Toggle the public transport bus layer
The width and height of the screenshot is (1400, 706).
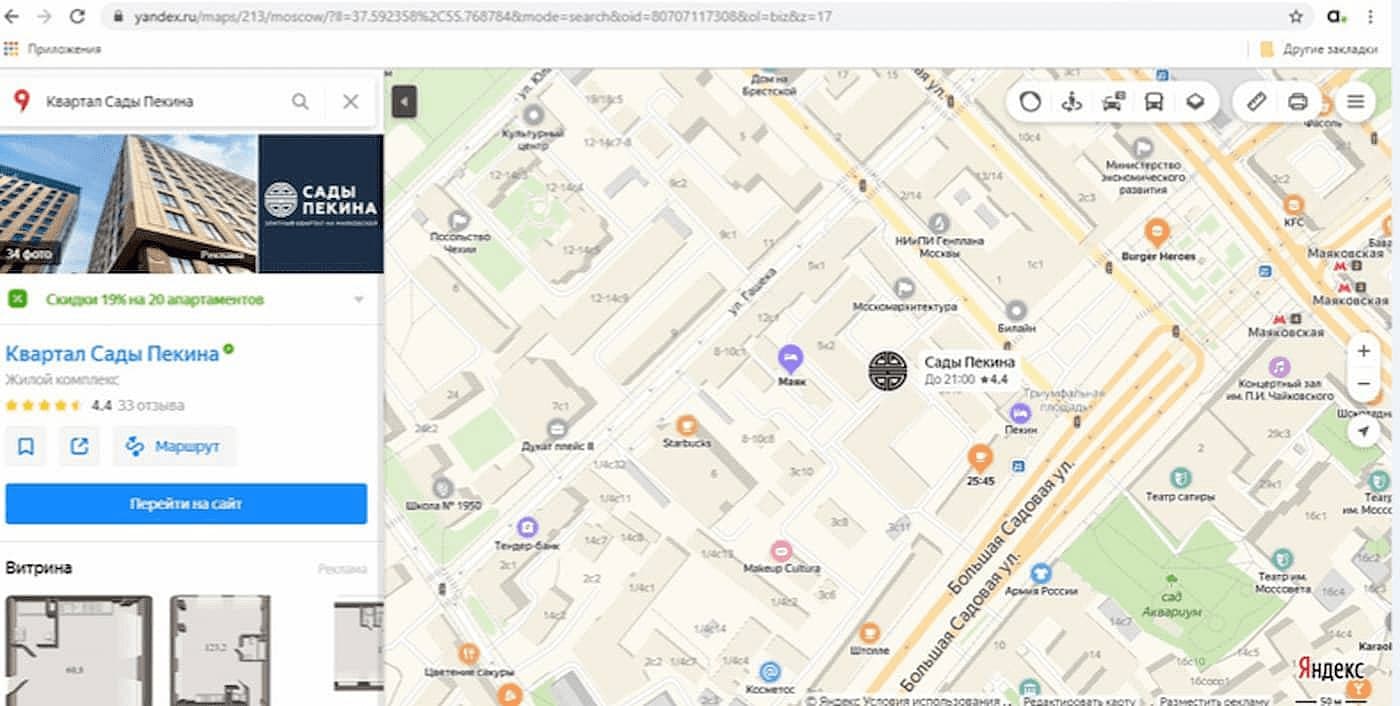pyautogui.click(x=1154, y=101)
